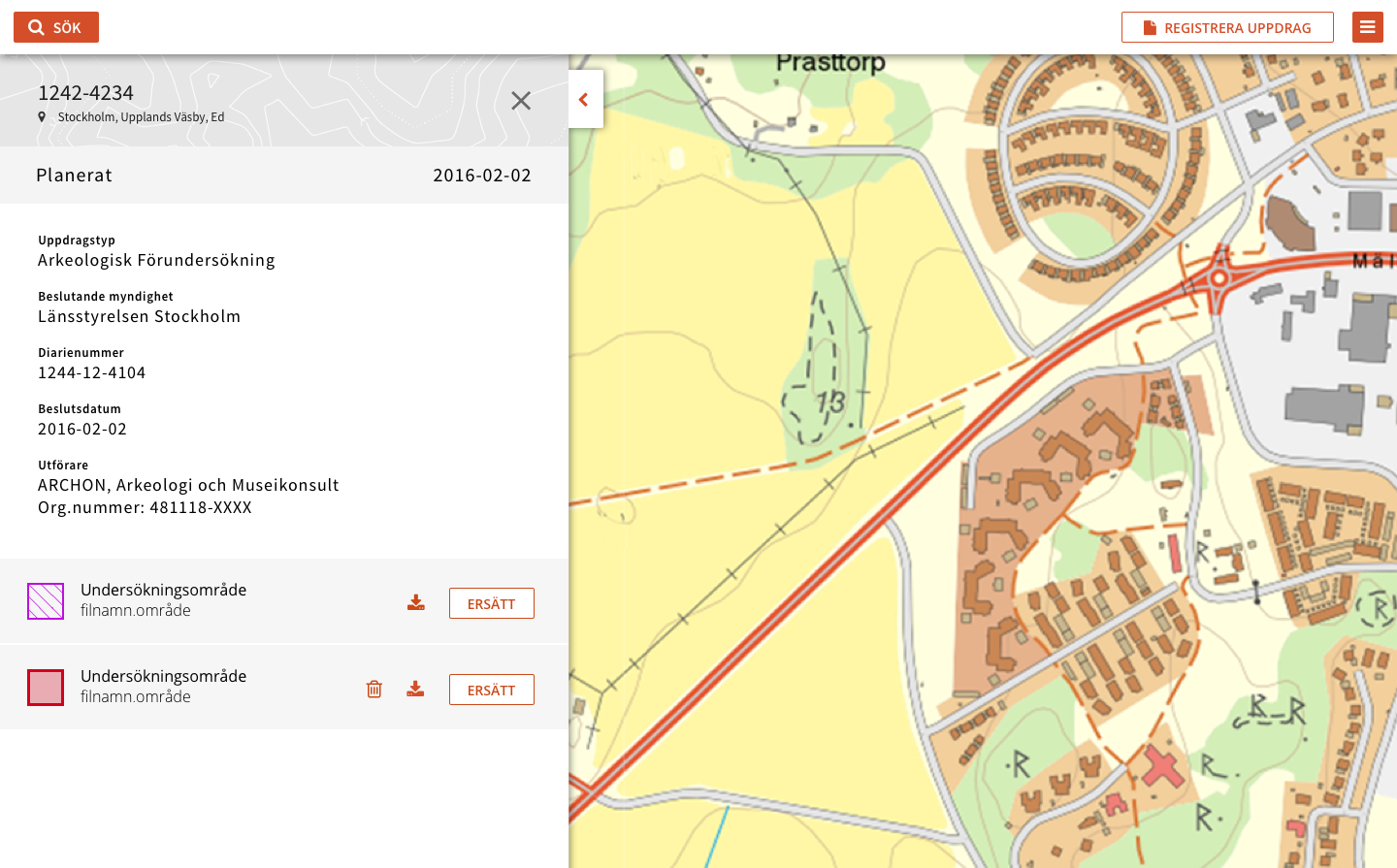The height and width of the screenshot is (868, 1397).
Task: Select the first Undersökningsområde layer name
Action: pyautogui.click(x=163, y=590)
